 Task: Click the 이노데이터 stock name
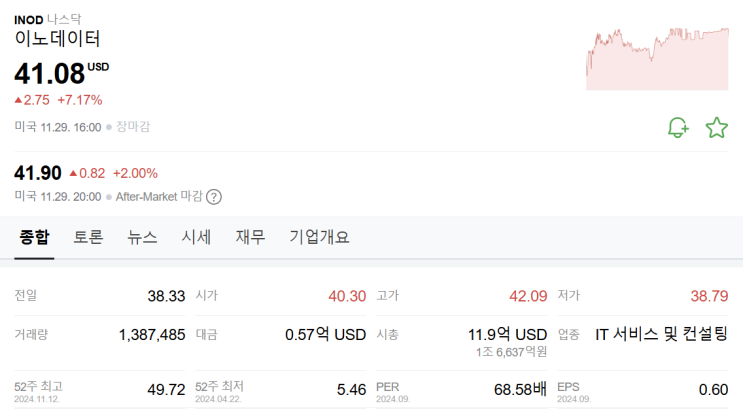tap(57, 40)
